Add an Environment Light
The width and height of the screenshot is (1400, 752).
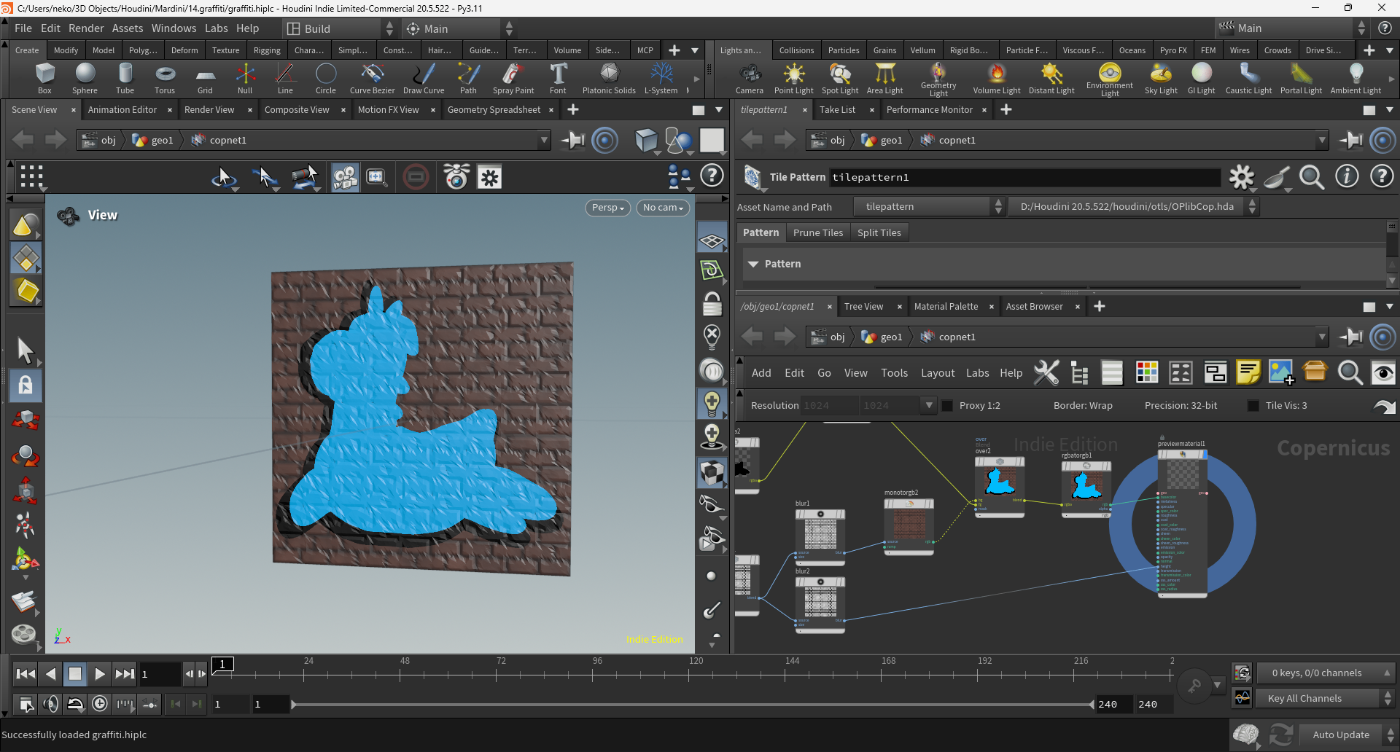[1110, 79]
